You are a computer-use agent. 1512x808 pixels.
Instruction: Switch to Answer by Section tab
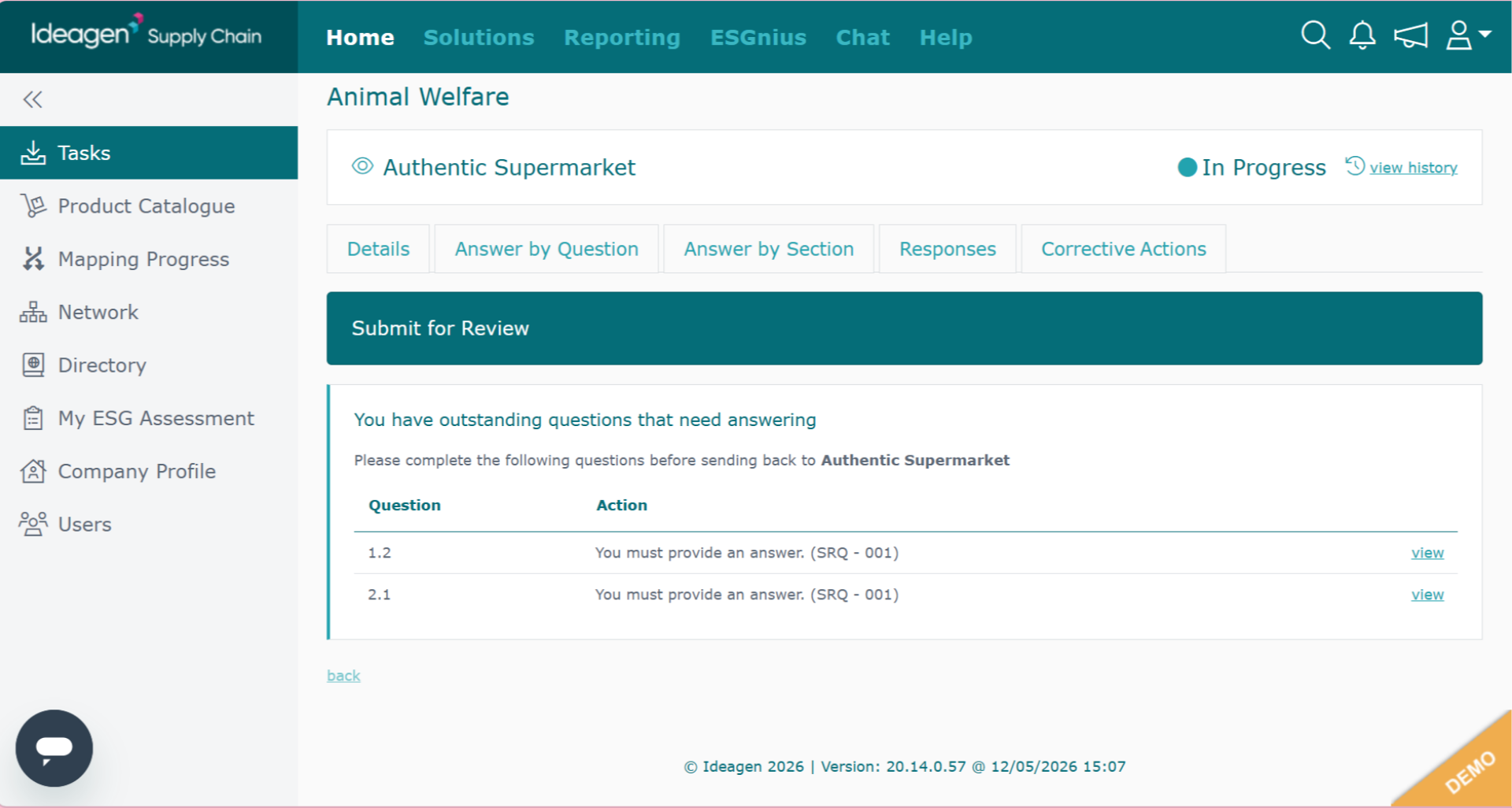(769, 249)
